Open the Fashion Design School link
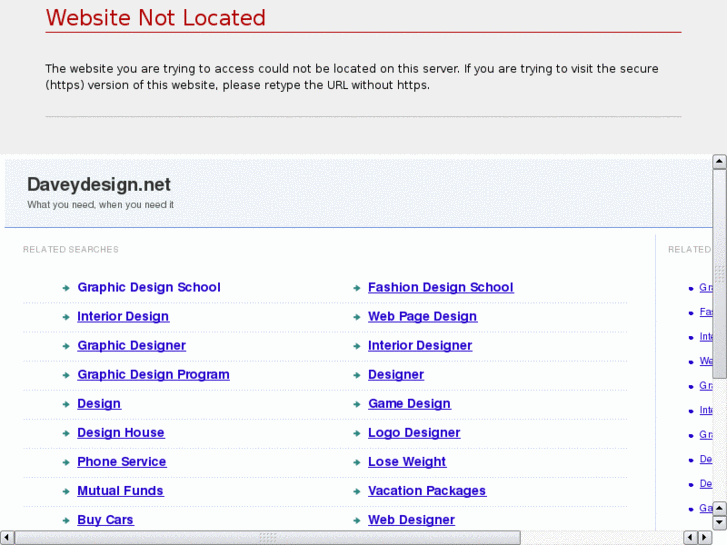Viewport: 727px width, 545px height. pyautogui.click(x=440, y=288)
